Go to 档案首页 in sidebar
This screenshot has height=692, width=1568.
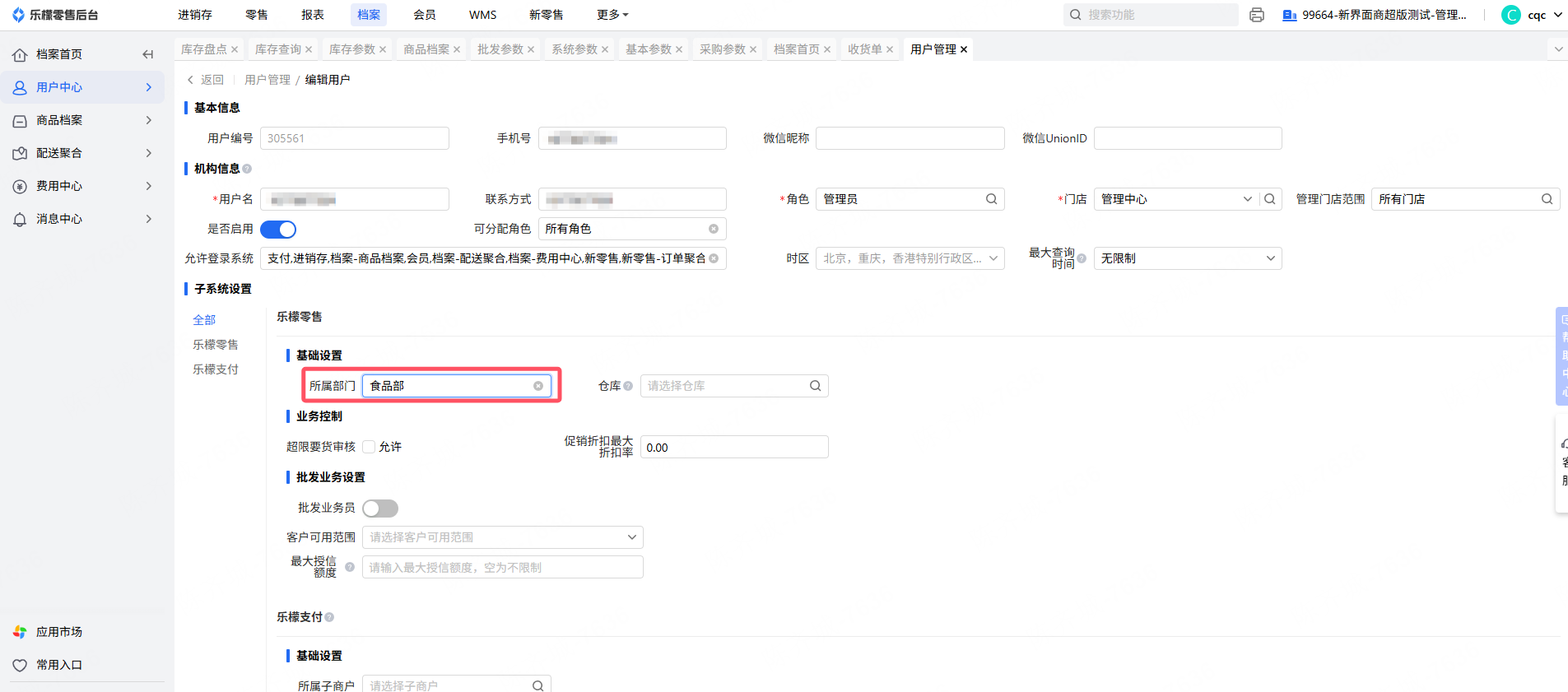(59, 54)
